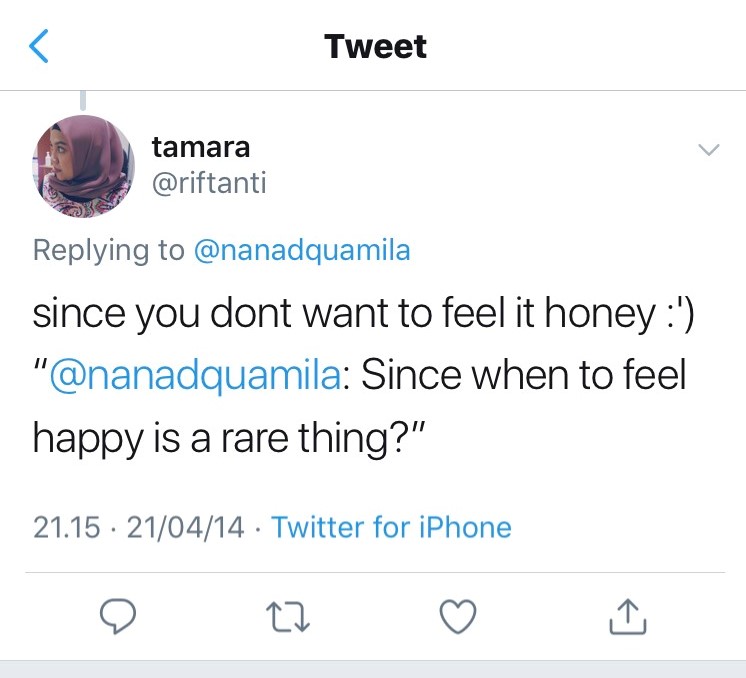
Task: Open @nanadquamila in Replying to line
Action: 302,250
